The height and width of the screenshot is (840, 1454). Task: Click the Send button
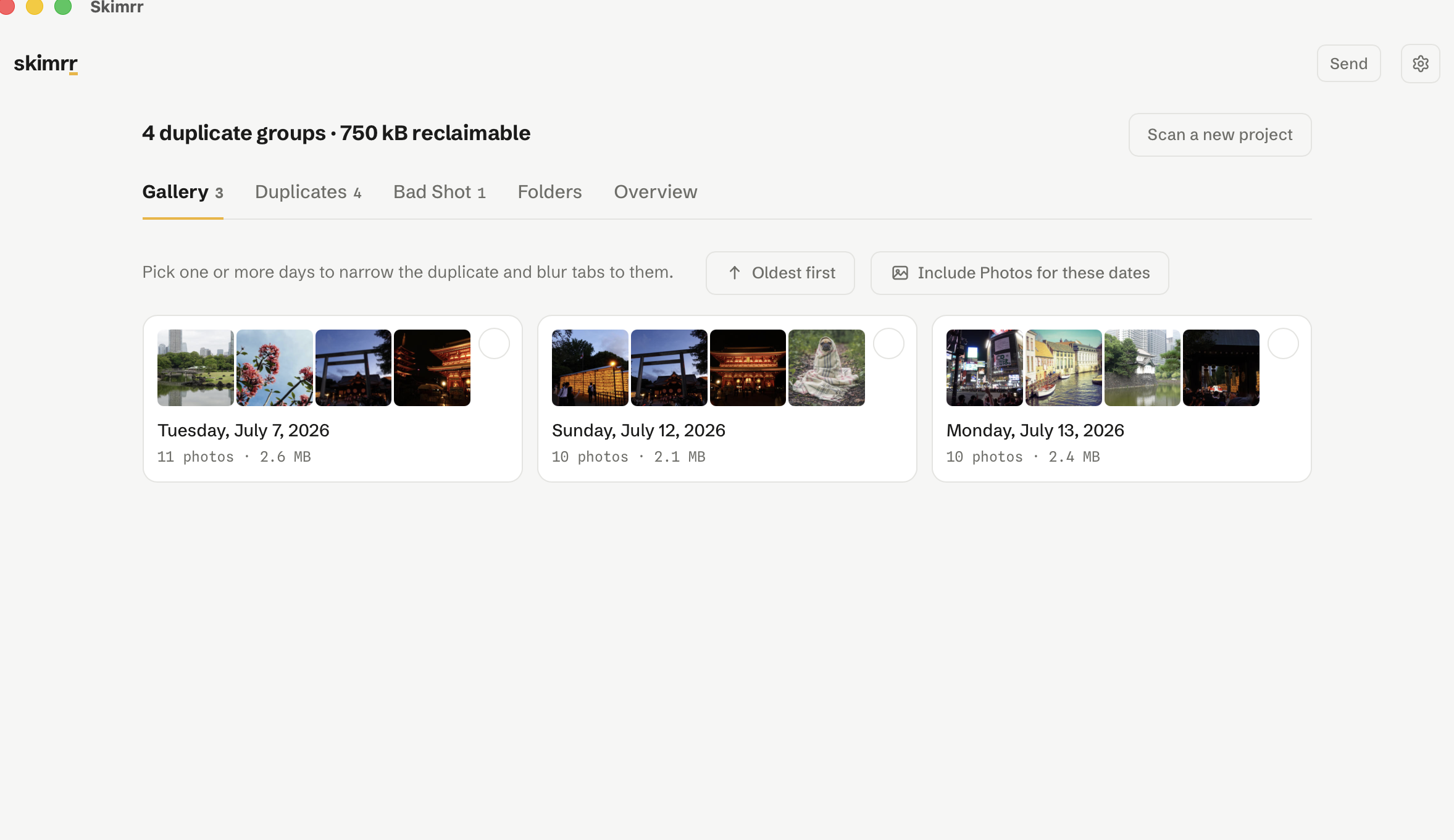pos(1348,64)
